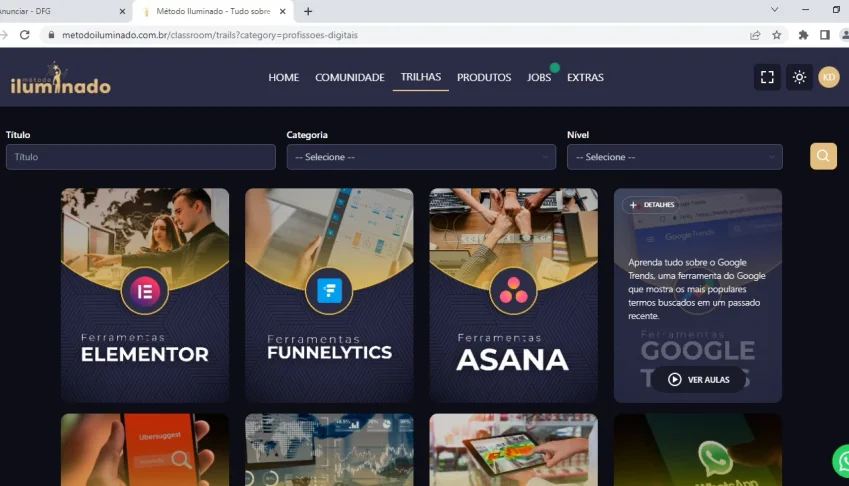Viewport: 849px width, 486px height.
Task: Open the Elementor round logo icon
Action: pyautogui.click(x=145, y=291)
